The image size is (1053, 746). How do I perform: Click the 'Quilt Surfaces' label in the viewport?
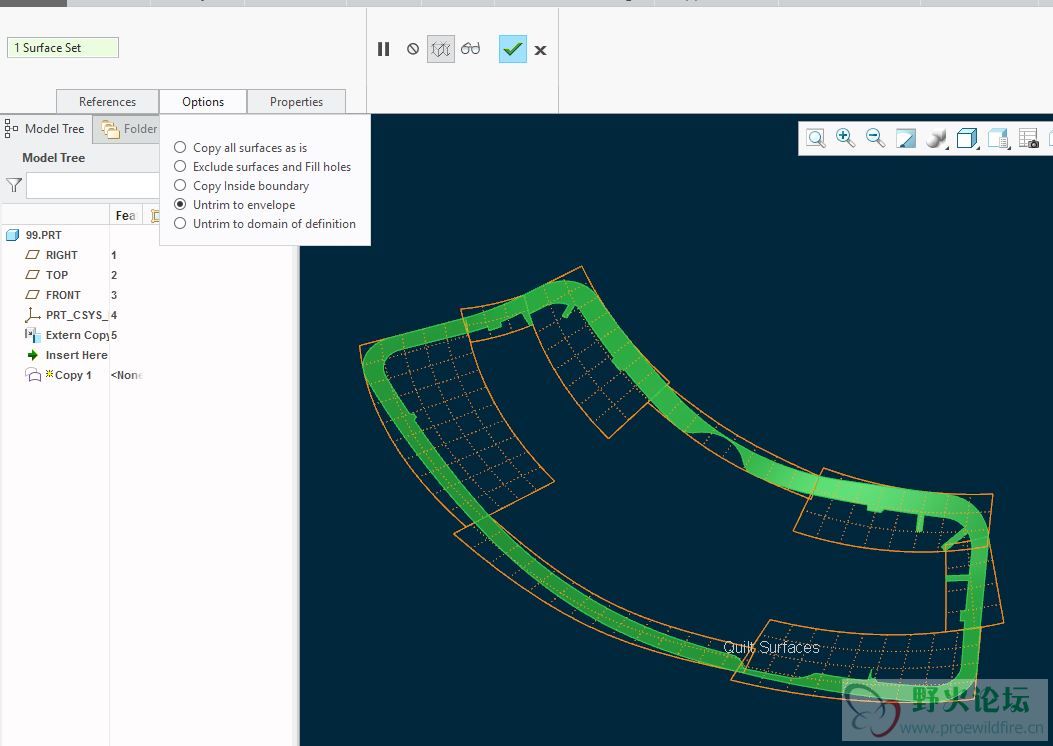[771, 647]
